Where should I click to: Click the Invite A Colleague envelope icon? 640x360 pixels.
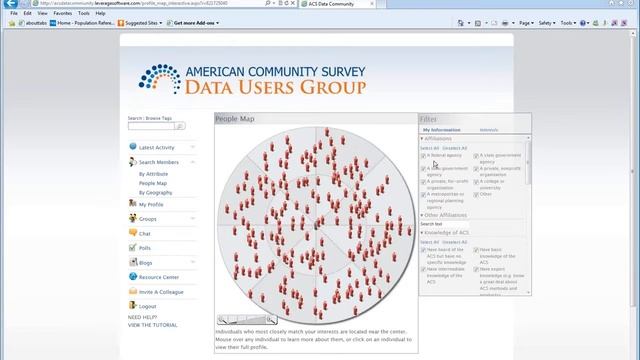point(133,291)
